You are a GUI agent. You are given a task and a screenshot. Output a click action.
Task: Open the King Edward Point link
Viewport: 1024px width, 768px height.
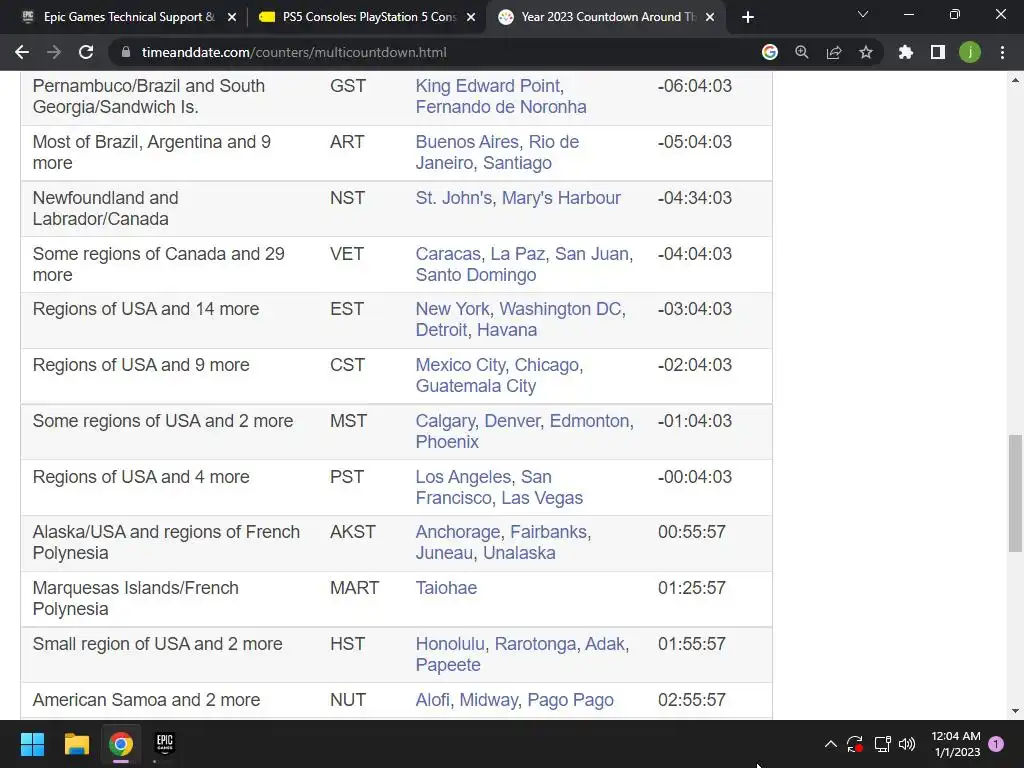[x=488, y=86]
